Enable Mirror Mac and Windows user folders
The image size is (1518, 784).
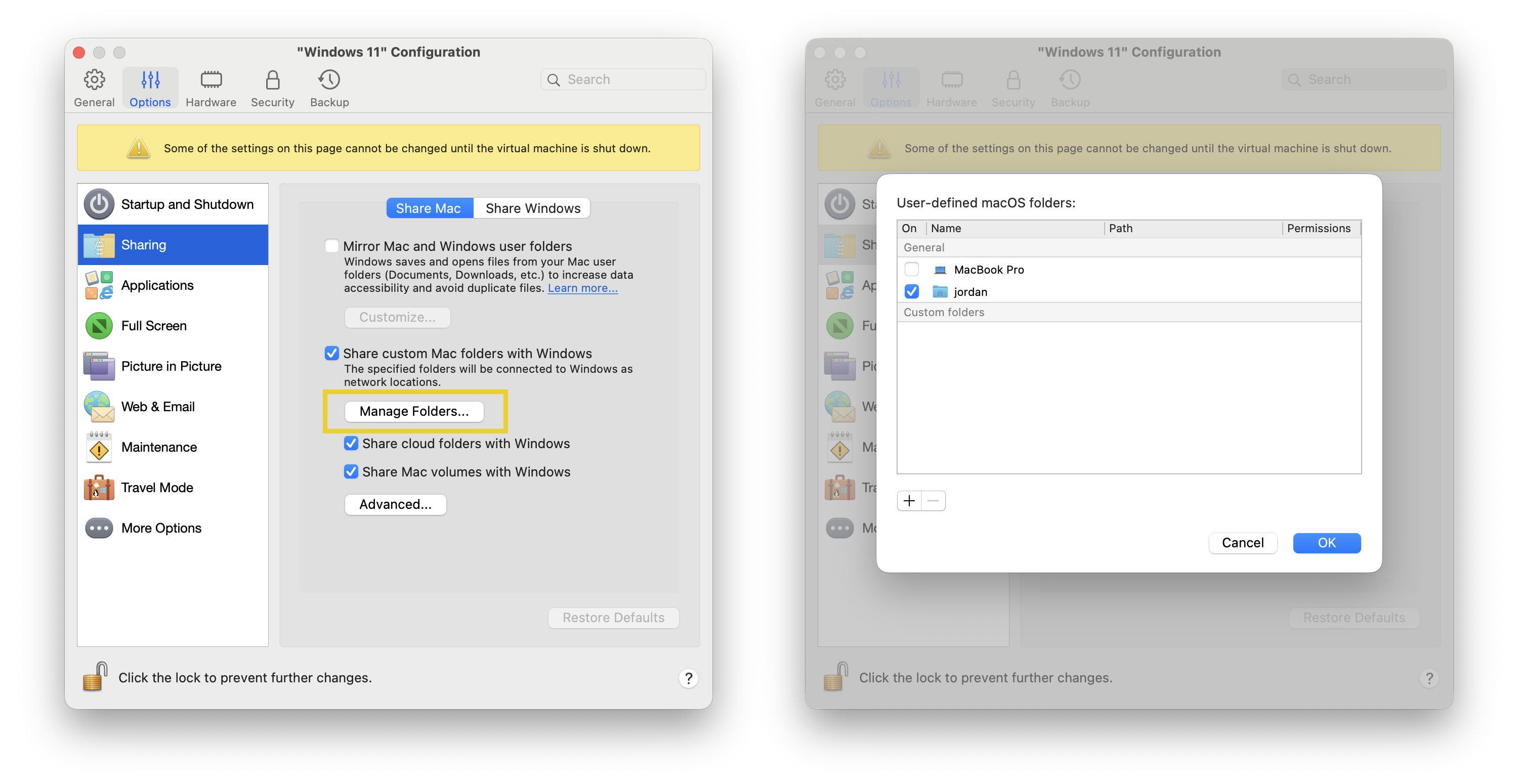coord(332,246)
